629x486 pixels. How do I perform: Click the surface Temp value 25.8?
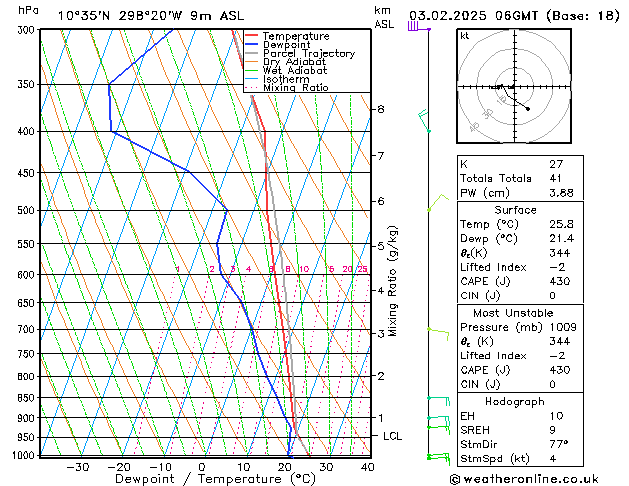click(x=561, y=224)
